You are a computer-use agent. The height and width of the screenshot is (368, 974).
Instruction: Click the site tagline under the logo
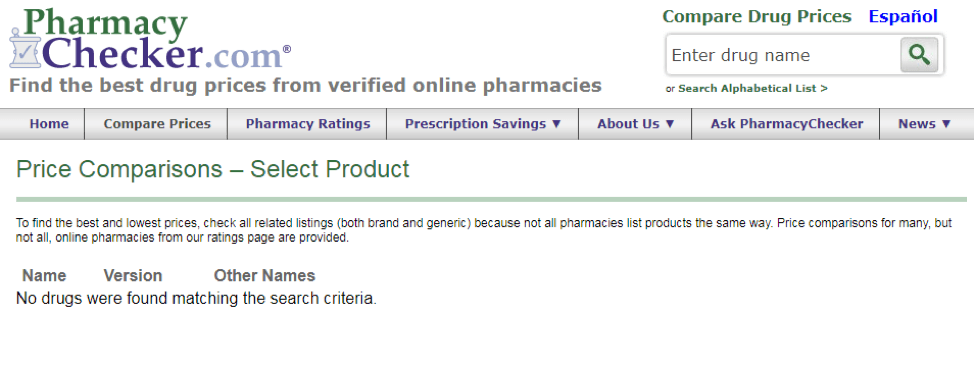[305, 85]
